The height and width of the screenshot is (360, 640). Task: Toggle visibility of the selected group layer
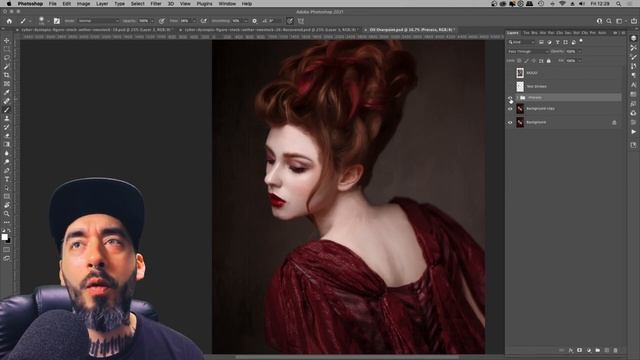click(510, 98)
